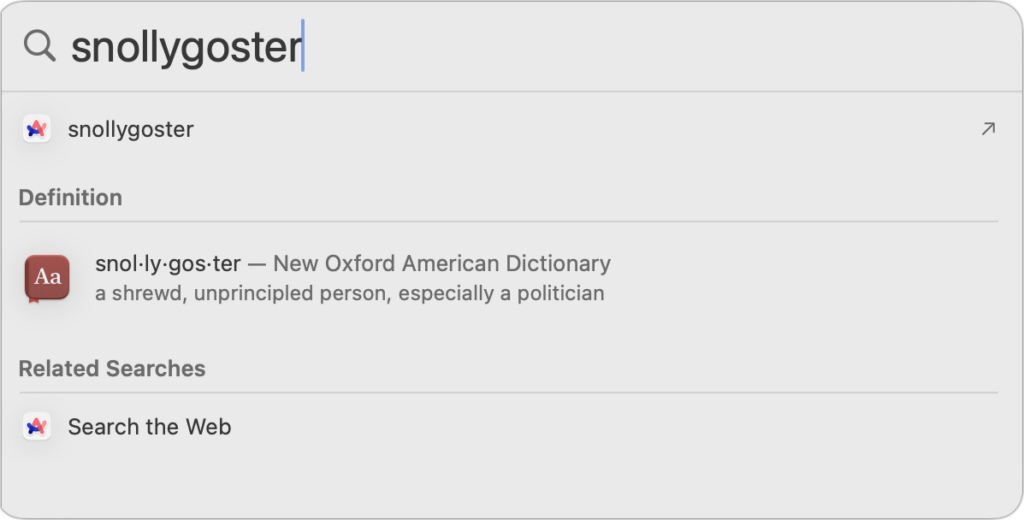Click the magnifying glass search icon
Screen dimensions: 1024x520
[39, 45]
